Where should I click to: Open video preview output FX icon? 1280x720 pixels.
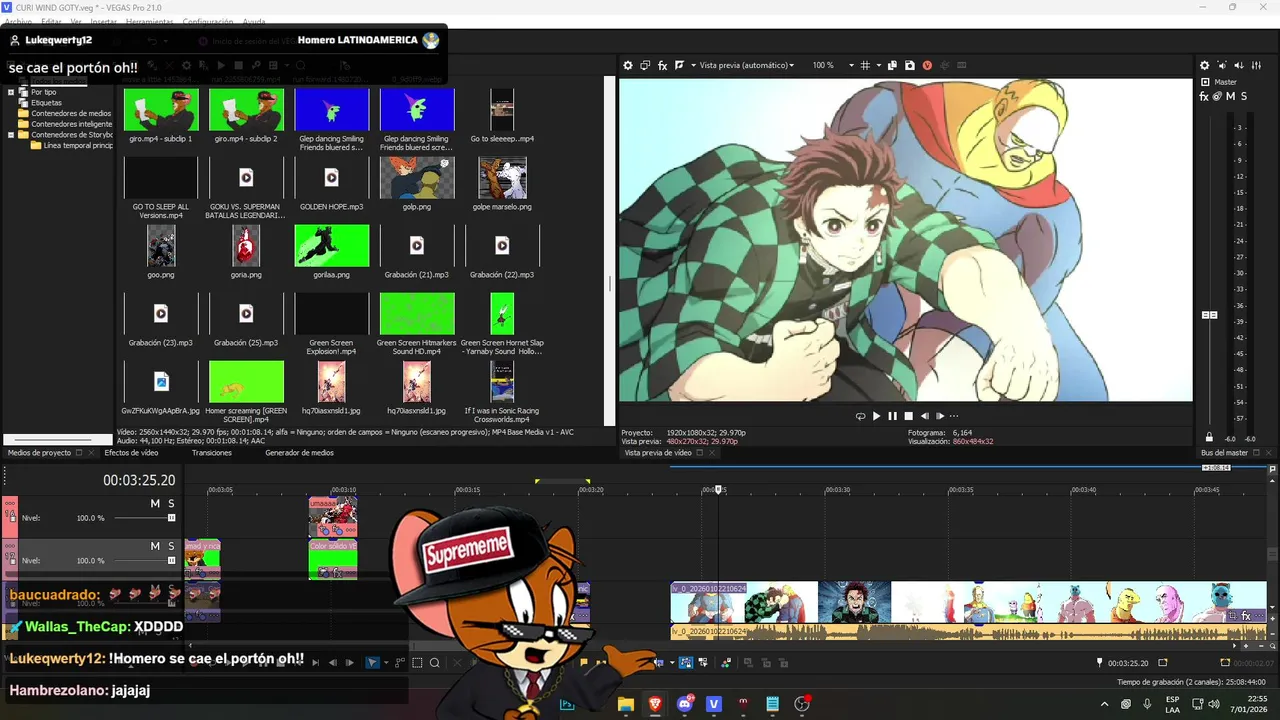pos(662,65)
